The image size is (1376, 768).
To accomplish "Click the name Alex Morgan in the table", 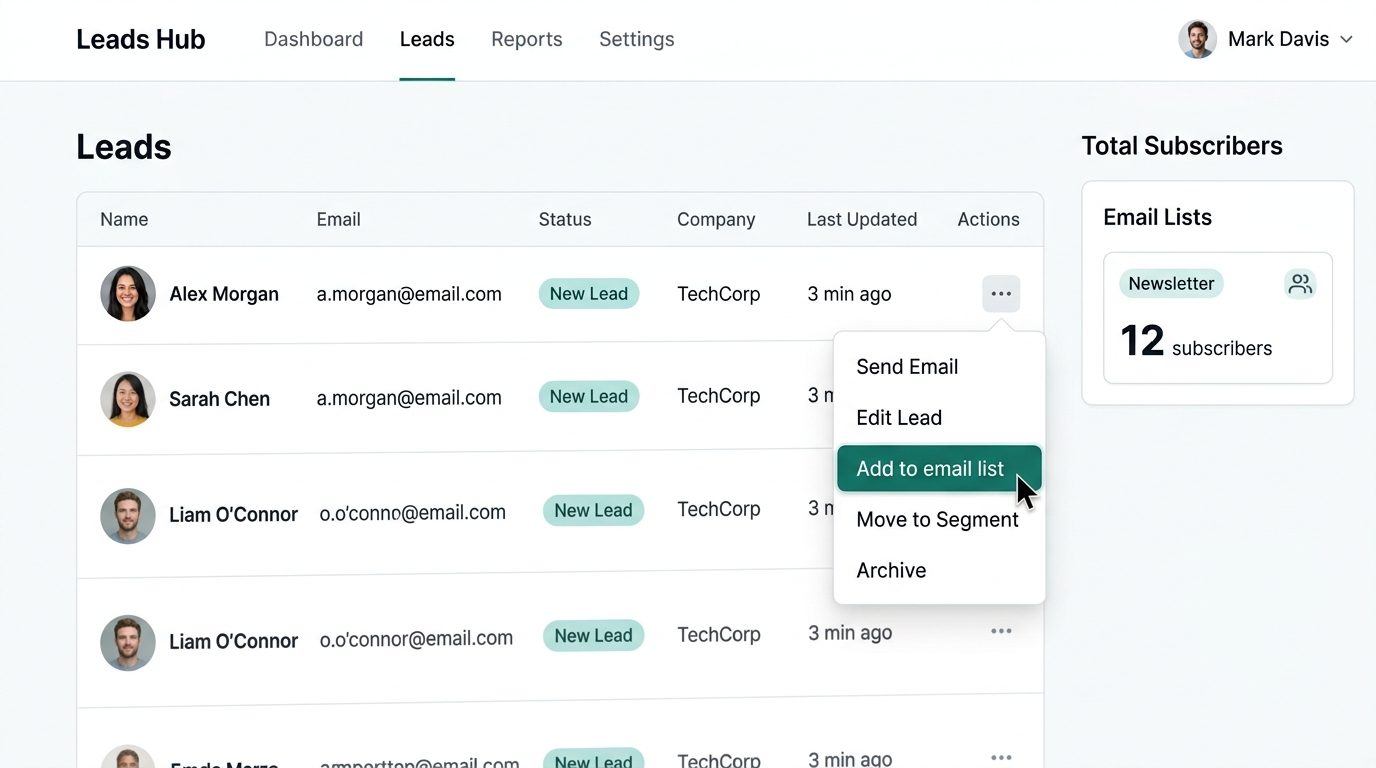I will [x=224, y=295].
